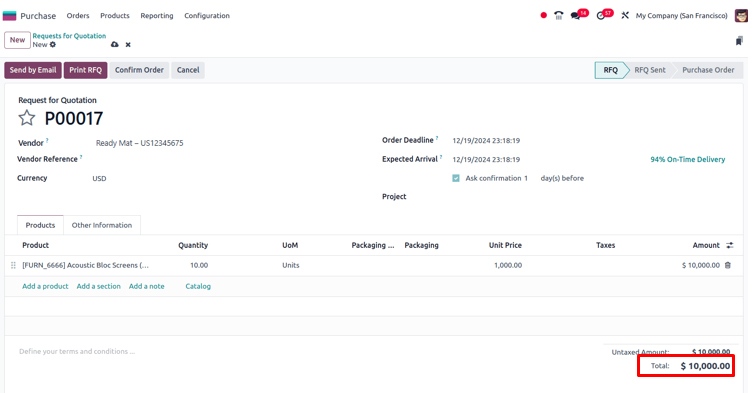Viewport: 754px width, 393px height.
Task: Open the Reporting menu
Action: click(x=157, y=15)
